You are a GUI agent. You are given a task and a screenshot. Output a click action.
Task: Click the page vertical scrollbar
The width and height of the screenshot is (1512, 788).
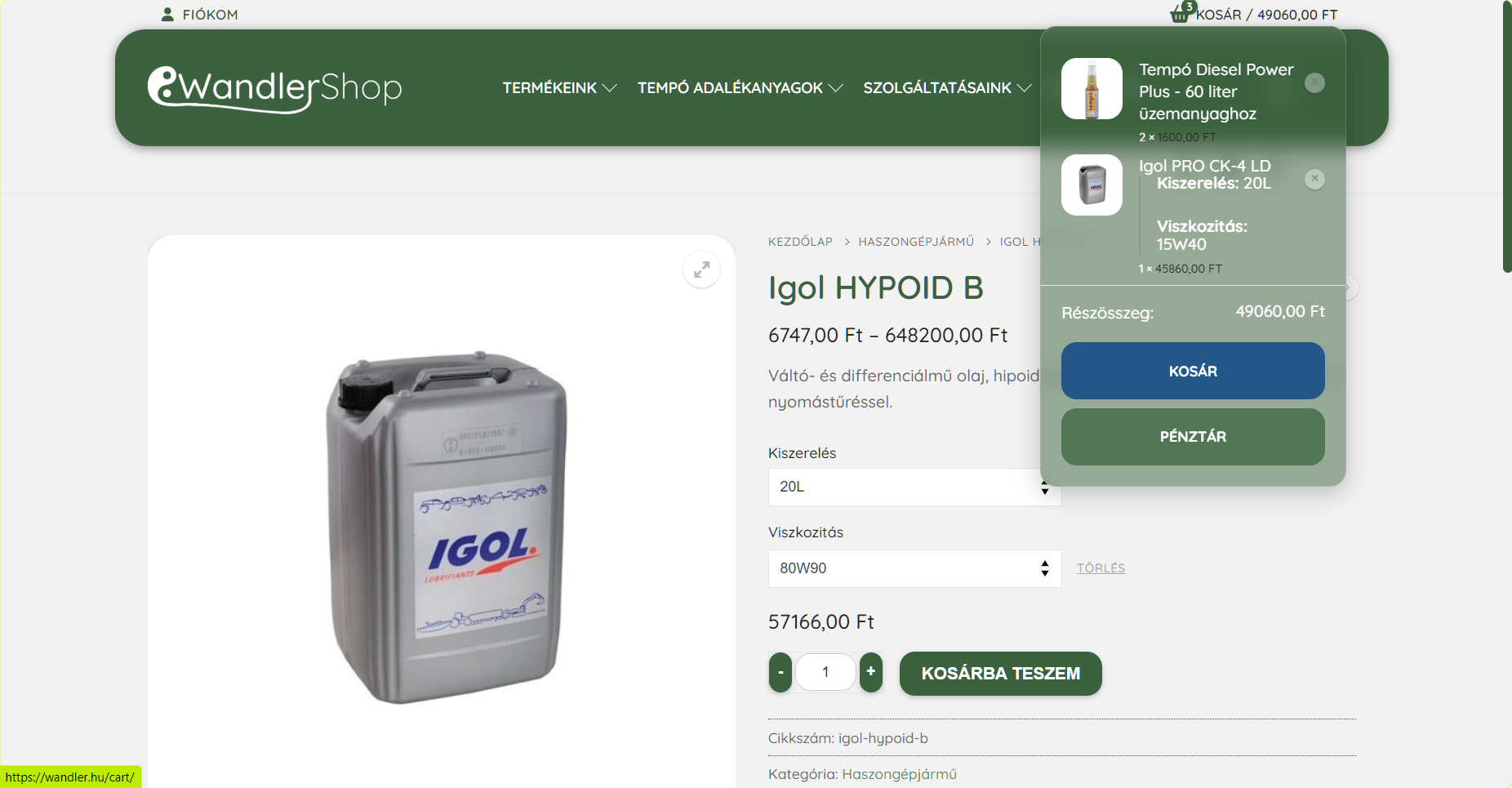1506,136
